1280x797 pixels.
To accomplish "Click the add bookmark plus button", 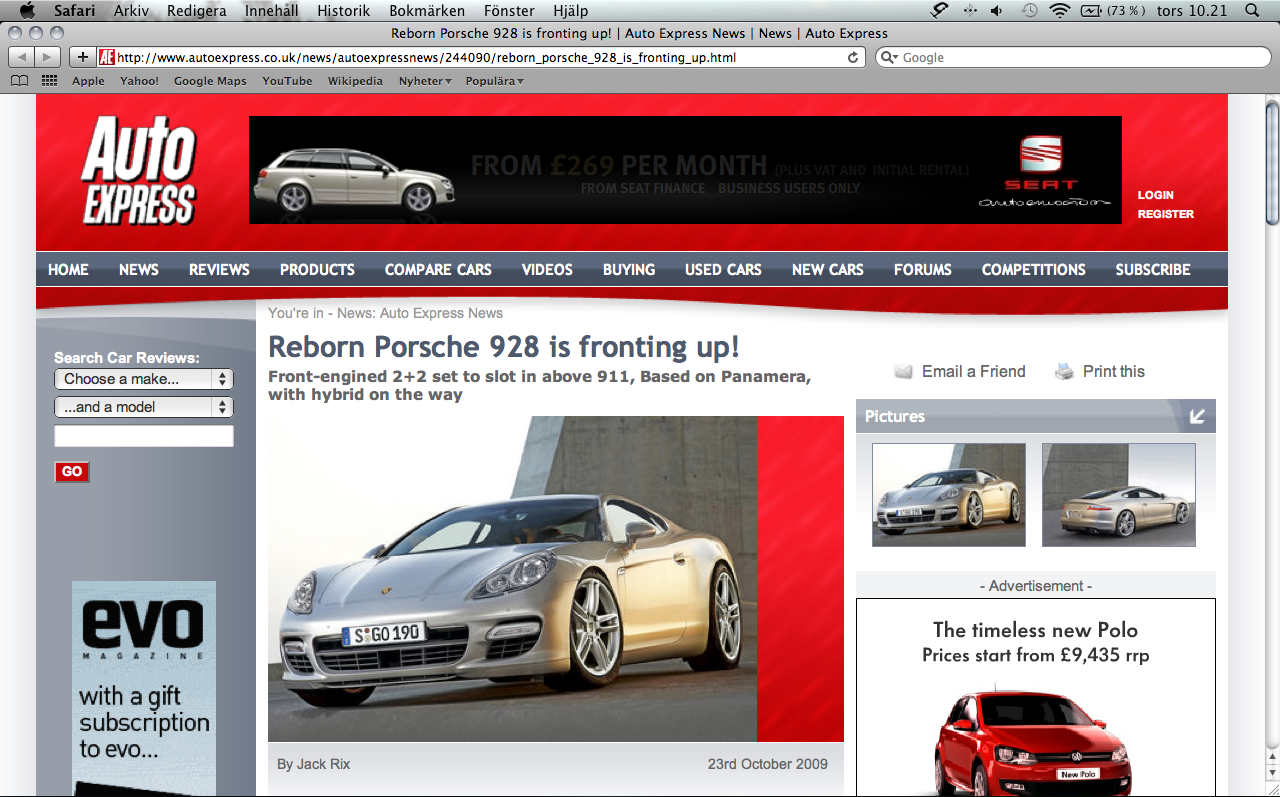I will tap(83, 57).
